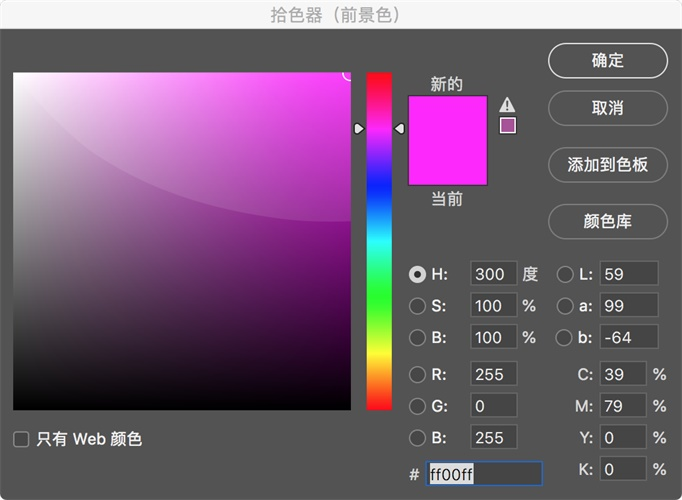Click the in-gamut color swatch below warning
Viewport: 682px width, 500px height.
(x=508, y=125)
